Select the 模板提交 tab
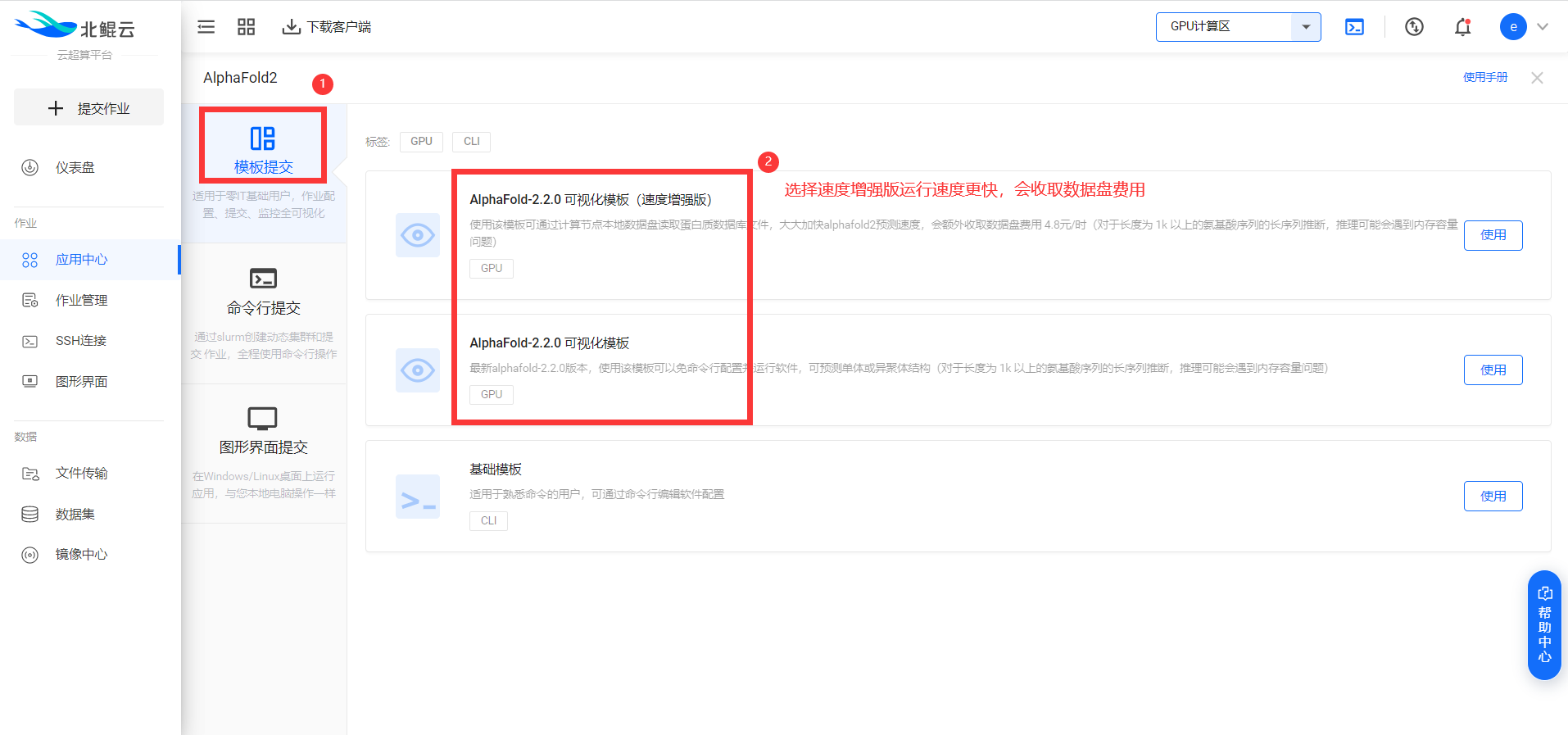This screenshot has height=735, width=1568. pyautogui.click(x=264, y=173)
